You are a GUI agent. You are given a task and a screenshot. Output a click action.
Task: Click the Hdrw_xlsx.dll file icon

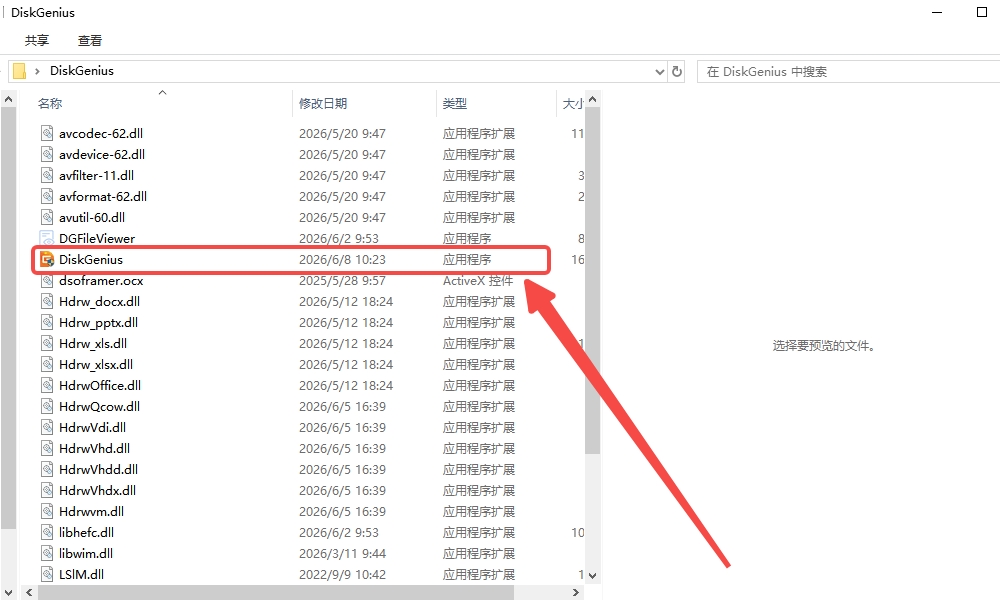pyautogui.click(x=47, y=365)
